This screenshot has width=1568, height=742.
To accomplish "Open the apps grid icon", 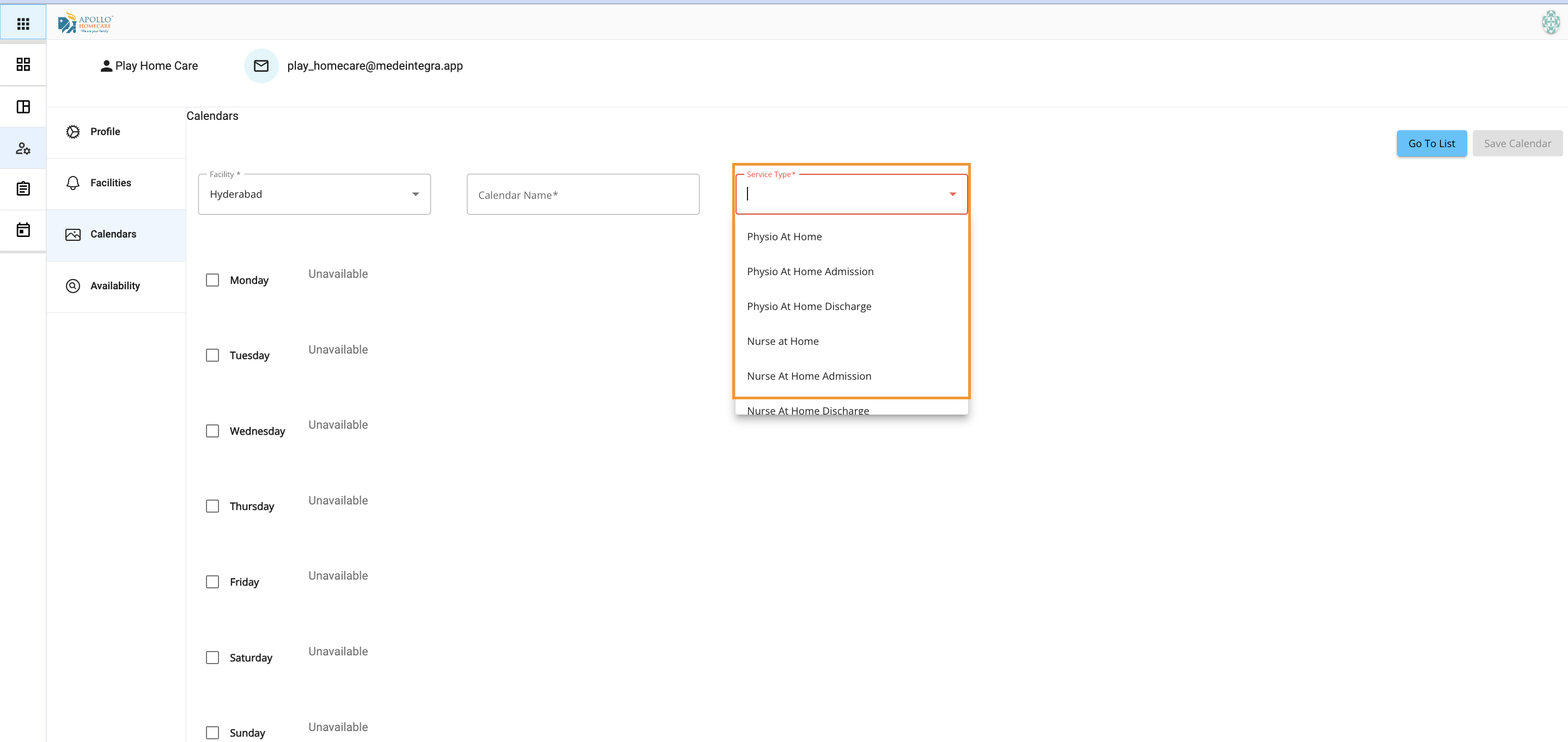I will pos(23,24).
